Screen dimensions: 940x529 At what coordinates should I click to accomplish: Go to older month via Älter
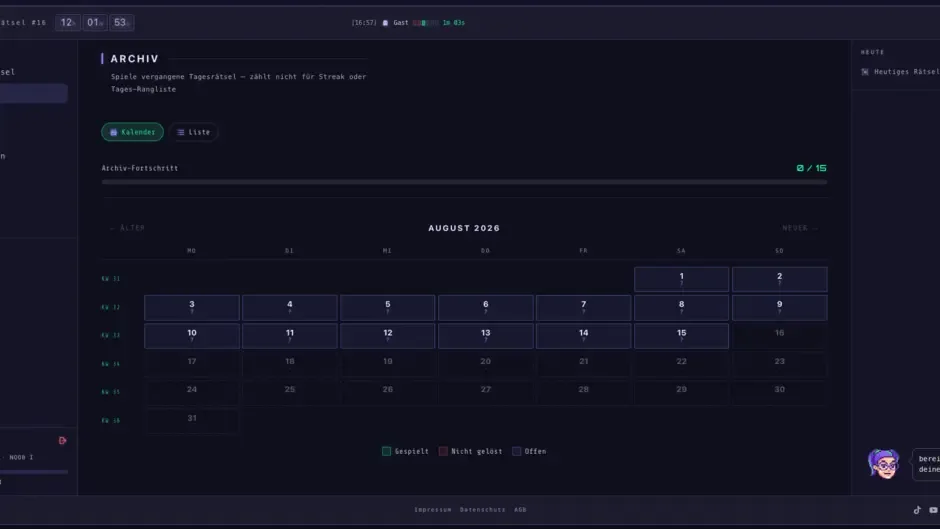click(x=127, y=228)
